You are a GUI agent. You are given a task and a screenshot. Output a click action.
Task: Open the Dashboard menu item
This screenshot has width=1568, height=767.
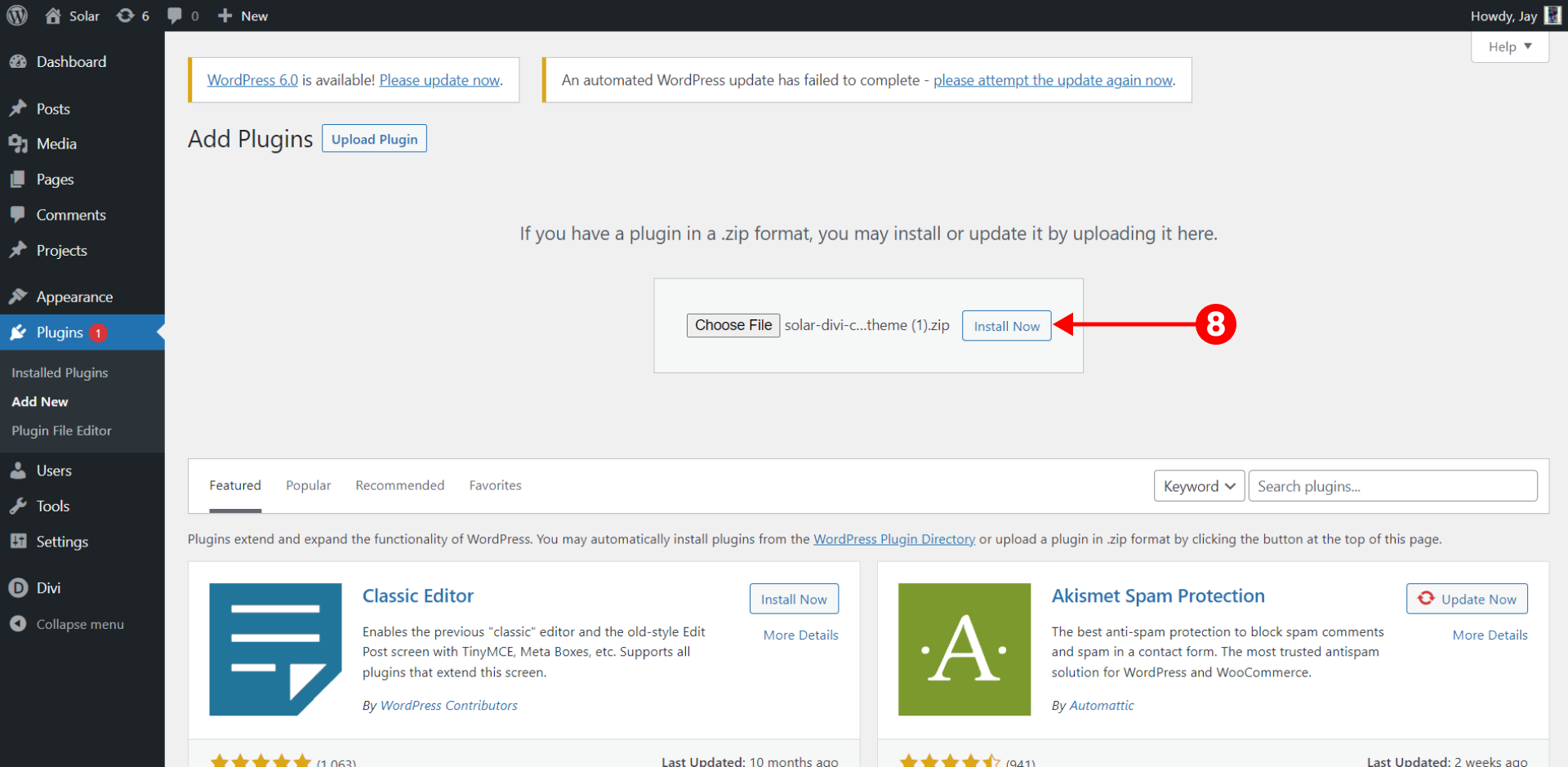point(82,61)
